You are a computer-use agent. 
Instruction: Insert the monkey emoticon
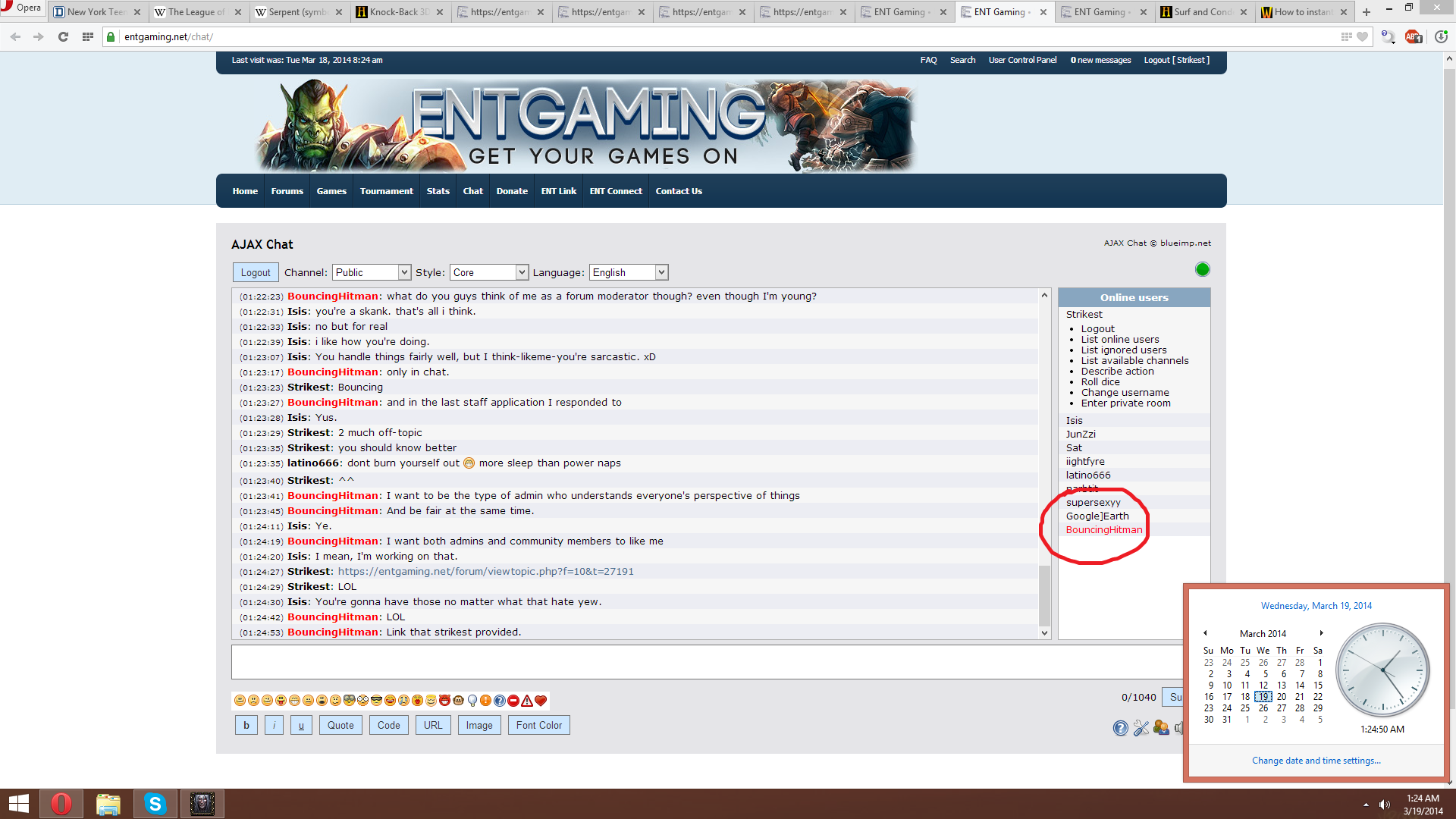tap(458, 701)
